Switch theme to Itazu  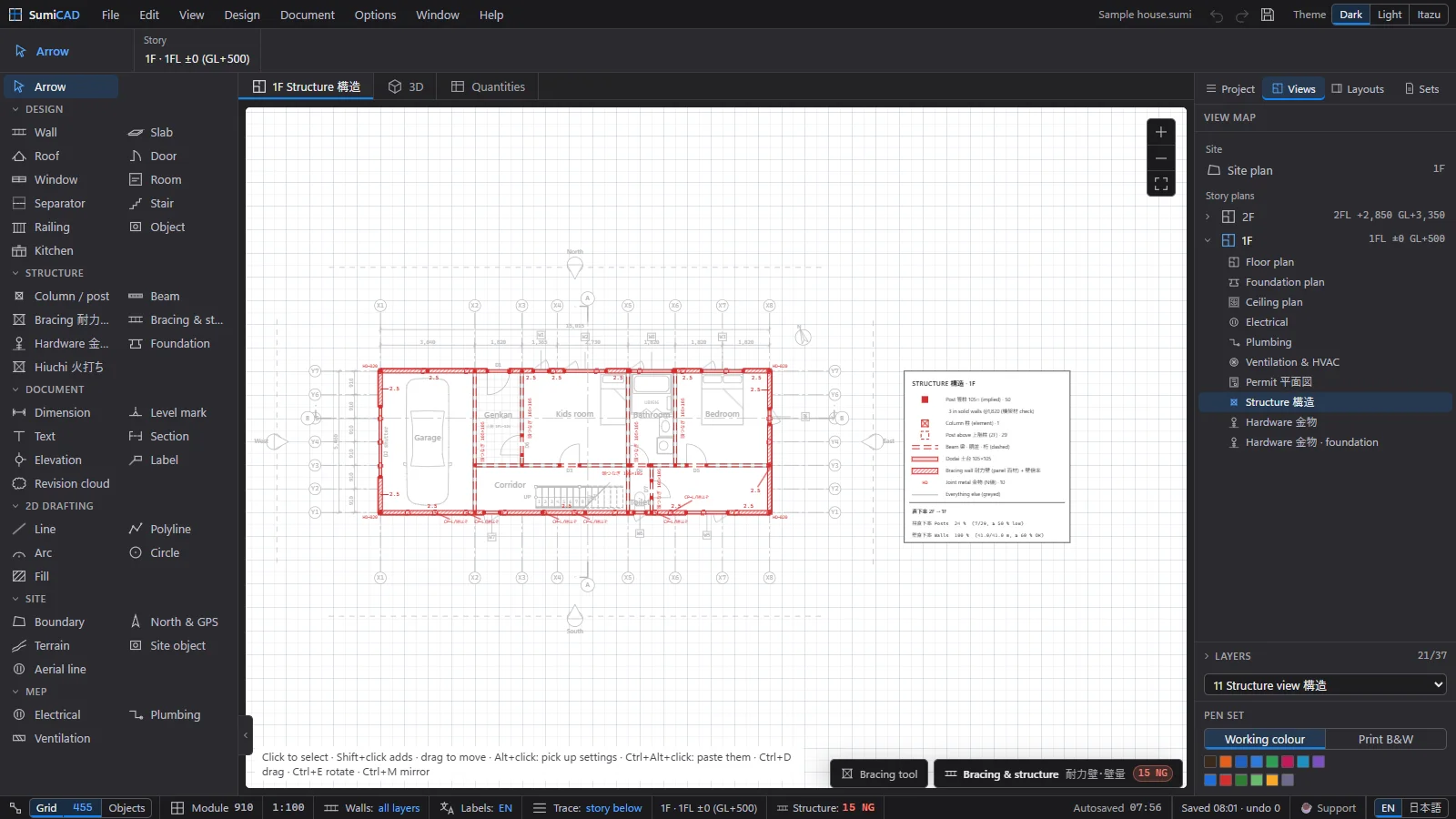pyautogui.click(x=1429, y=15)
